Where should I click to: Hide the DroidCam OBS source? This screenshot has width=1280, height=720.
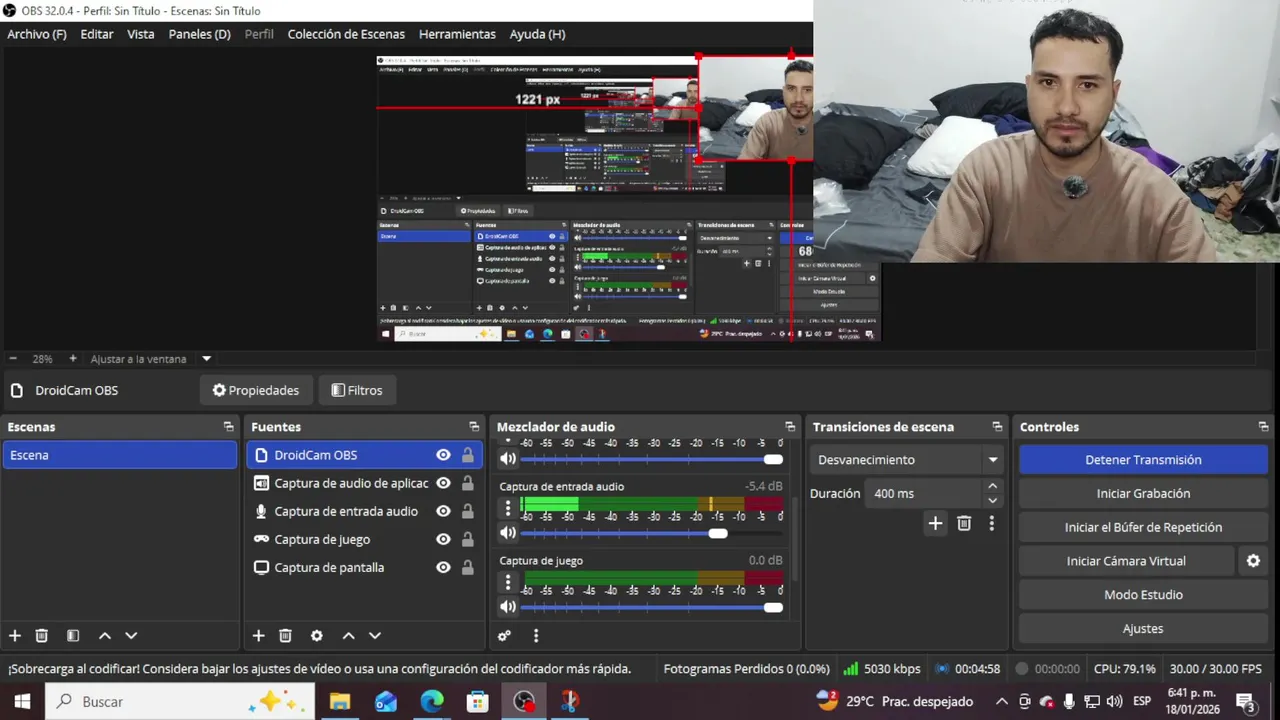[x=443, y=455]
